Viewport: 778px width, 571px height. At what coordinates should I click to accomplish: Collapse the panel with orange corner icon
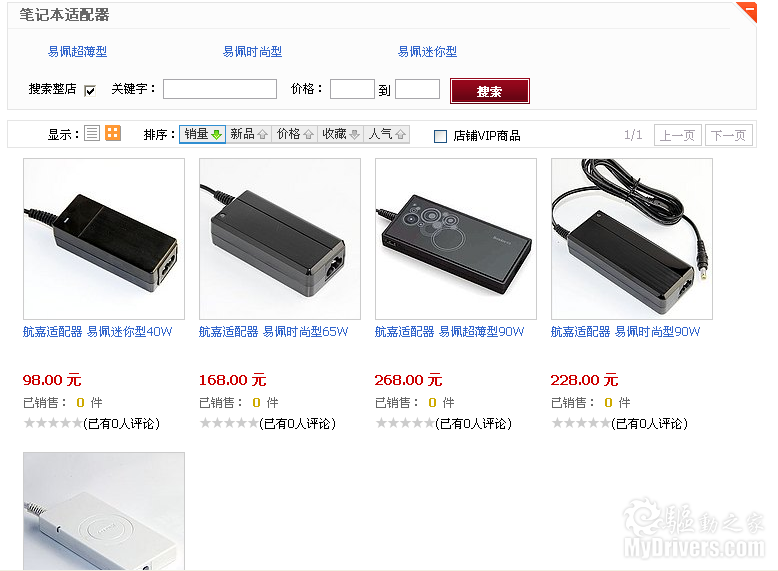coord(747,11)
